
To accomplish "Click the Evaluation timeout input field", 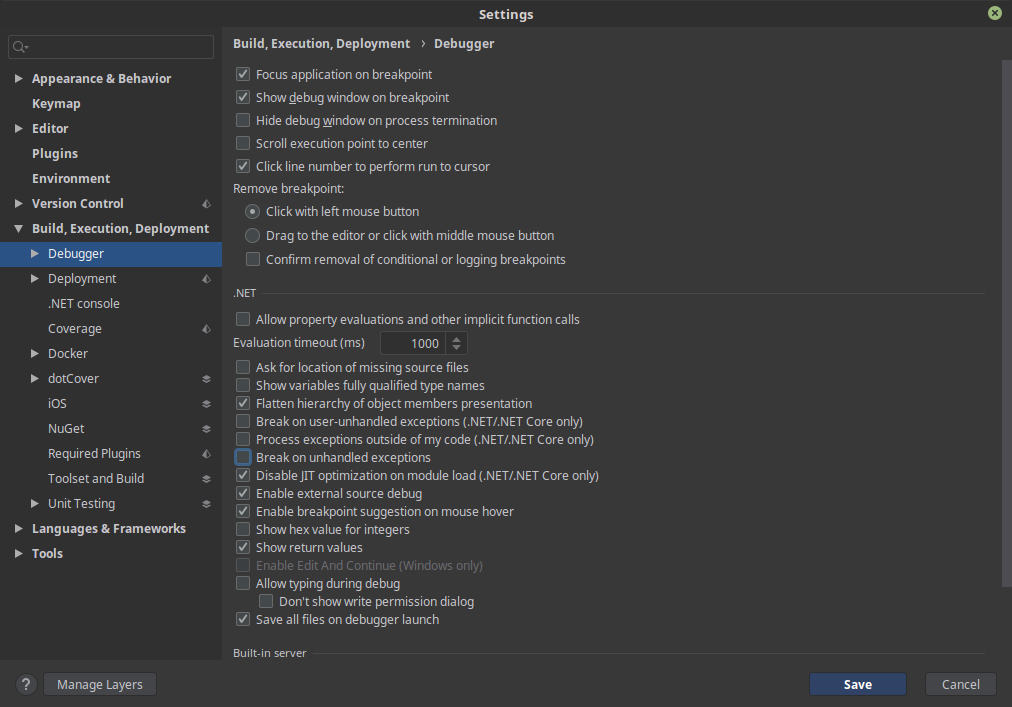I will [412, 343].
